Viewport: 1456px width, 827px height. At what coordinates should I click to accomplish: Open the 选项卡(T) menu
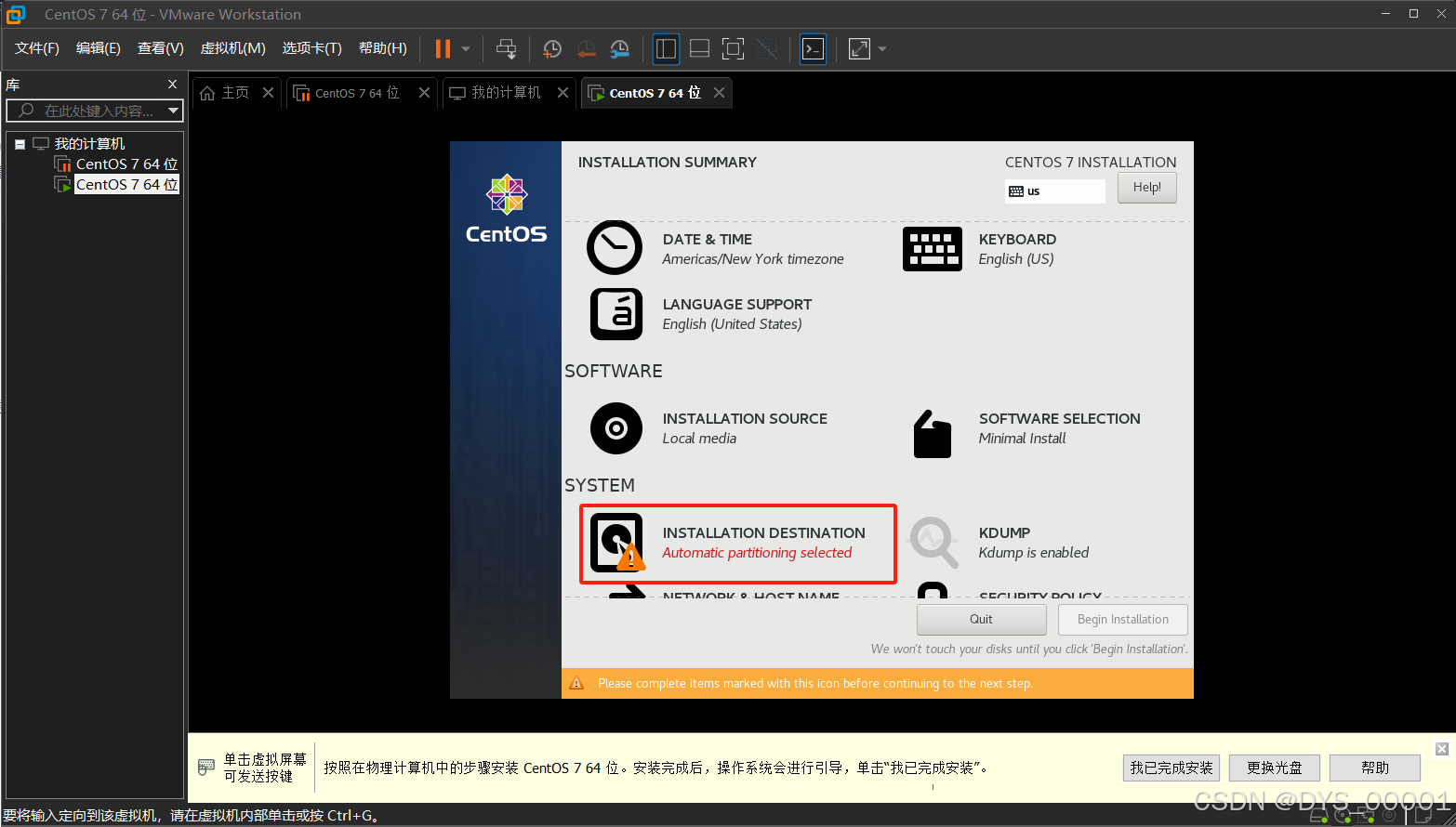click(312, 48)
